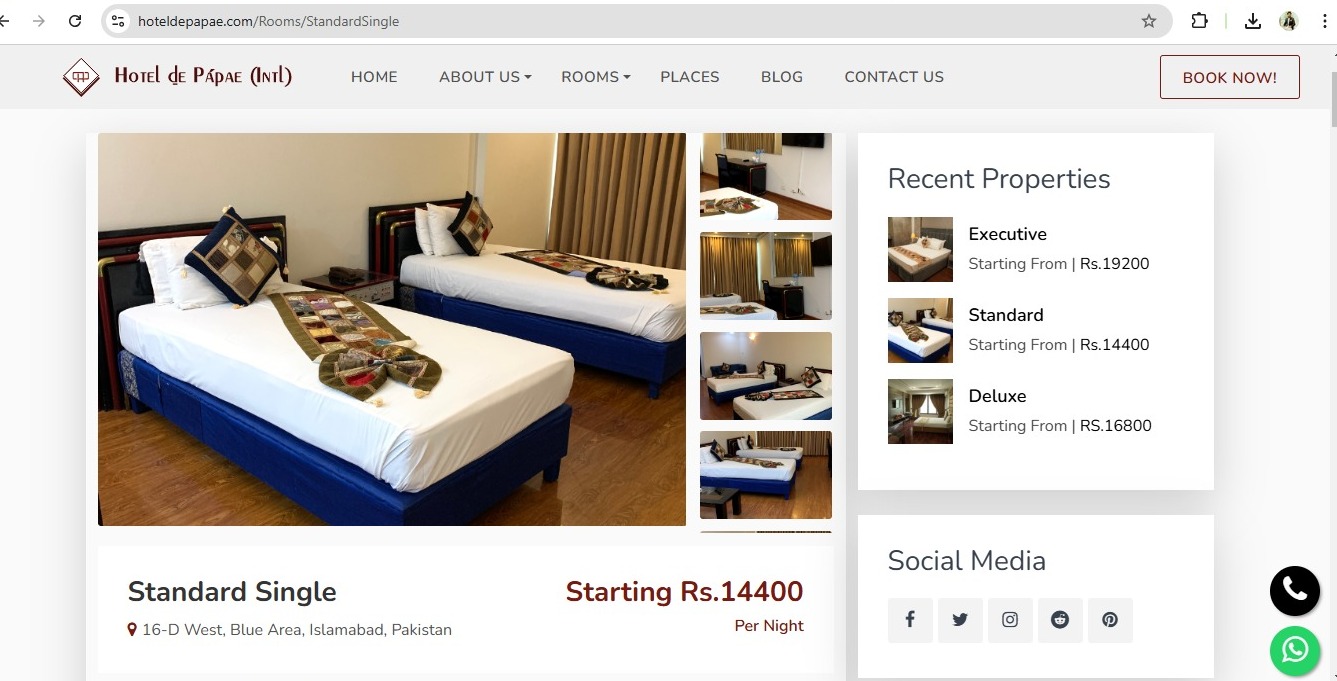Select the first room thumbnail with desk
Image resolution: width=1337 pixels, height=681 pixels.
point(766,176)
